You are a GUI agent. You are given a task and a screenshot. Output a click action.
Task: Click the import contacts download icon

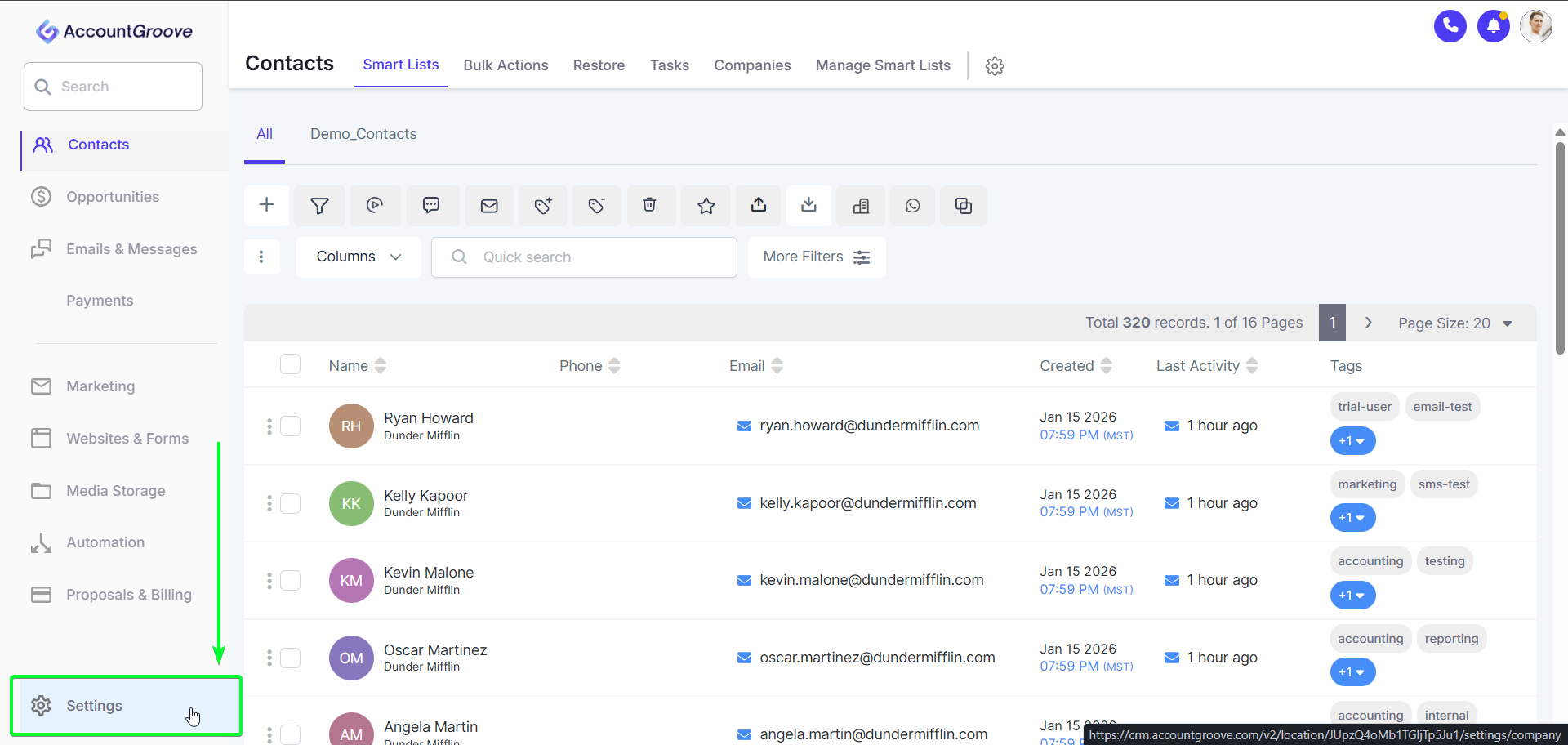click(x=808, y=205)
